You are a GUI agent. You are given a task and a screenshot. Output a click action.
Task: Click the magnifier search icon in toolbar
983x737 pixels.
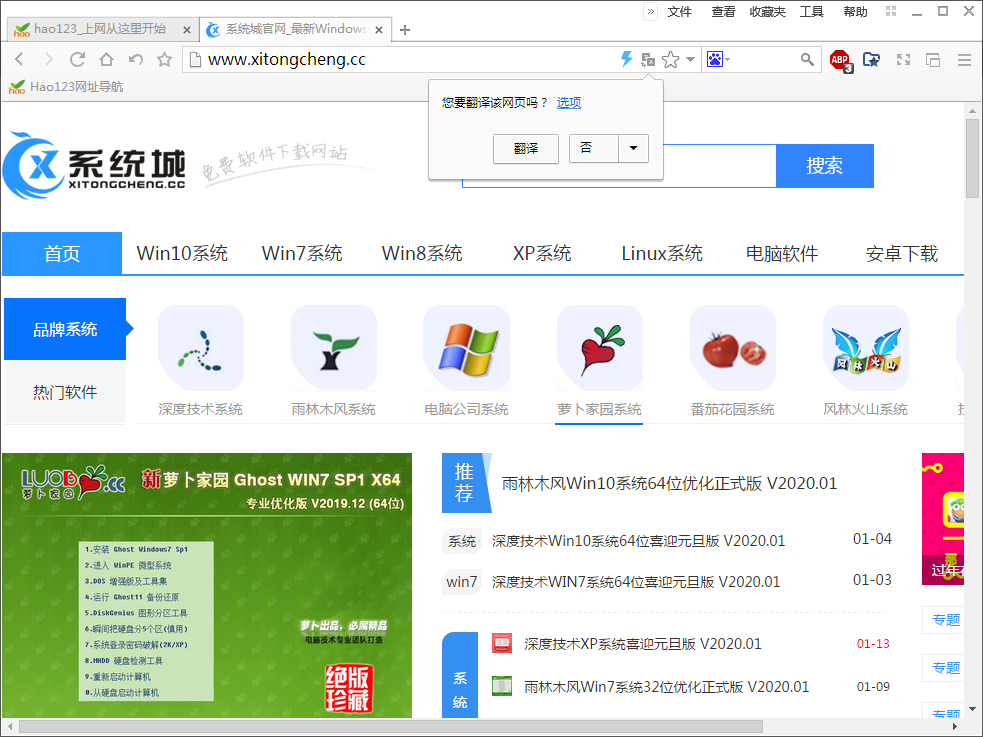[807, 60]
